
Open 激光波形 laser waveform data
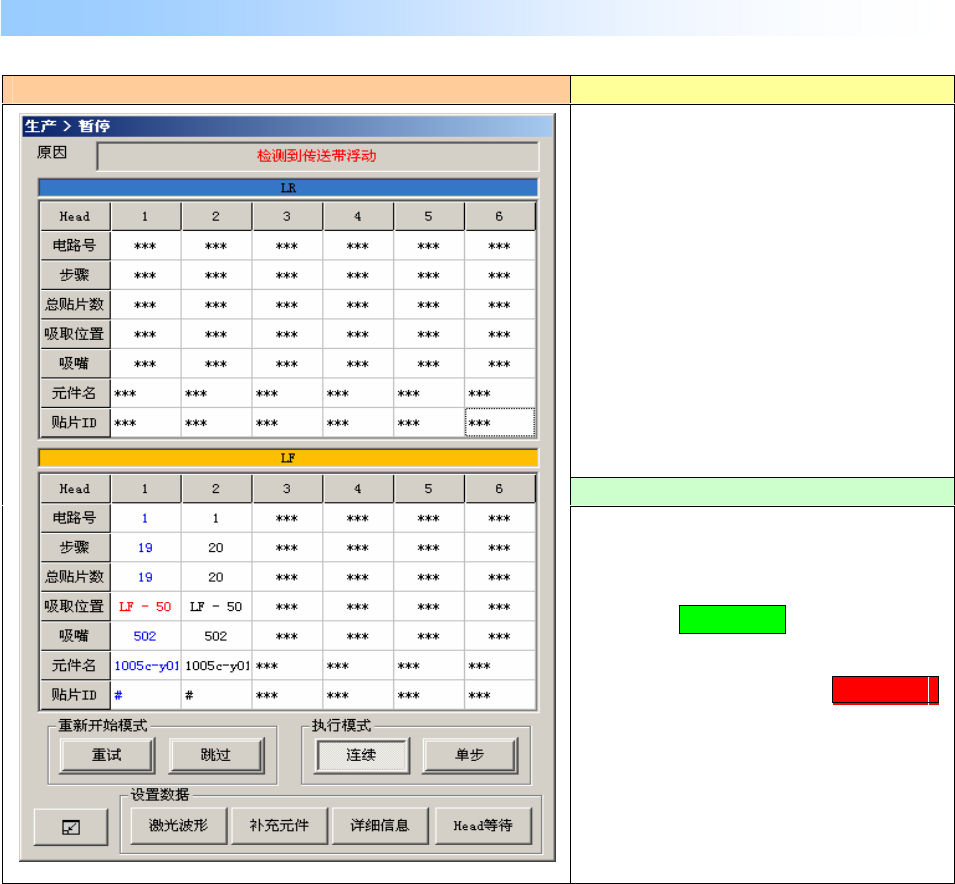178,826
